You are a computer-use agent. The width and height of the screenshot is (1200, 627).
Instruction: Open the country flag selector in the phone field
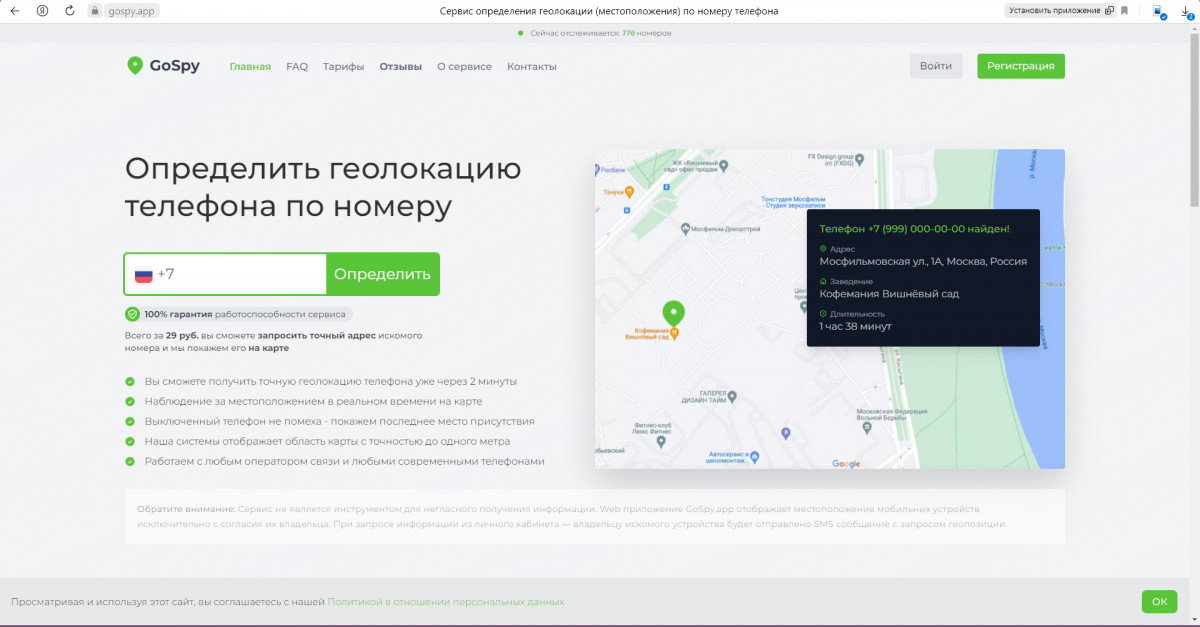coord(142,273)
